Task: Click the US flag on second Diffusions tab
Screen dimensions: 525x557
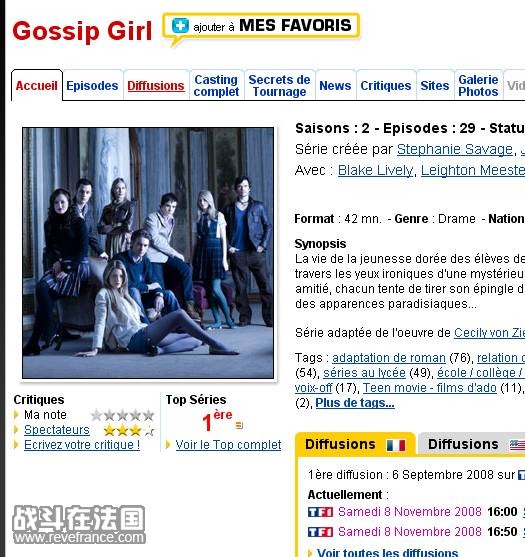Action: (x=517, y=445)
